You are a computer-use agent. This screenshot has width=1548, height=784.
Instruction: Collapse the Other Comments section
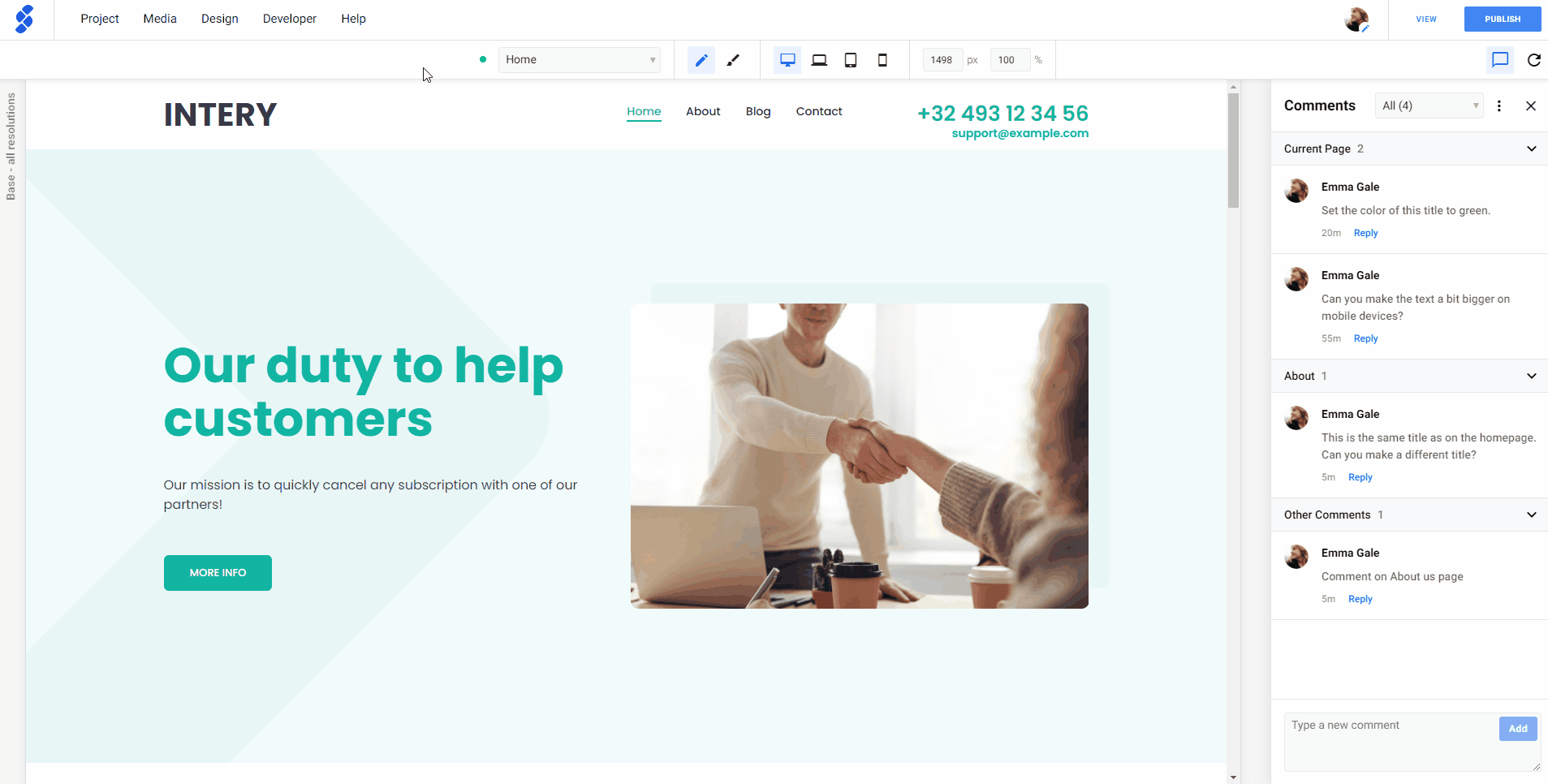[1532, 515]
